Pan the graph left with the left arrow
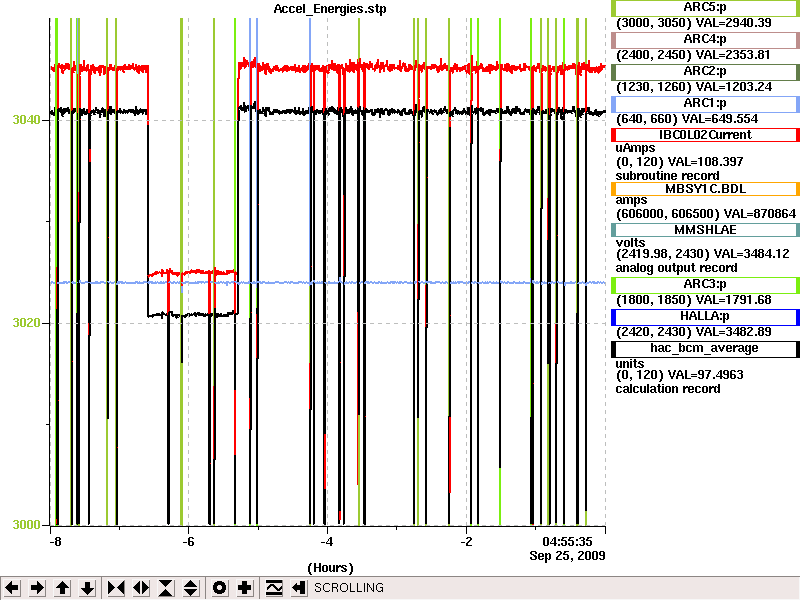The width and height of the screenshot is (800, 600). 12,588
